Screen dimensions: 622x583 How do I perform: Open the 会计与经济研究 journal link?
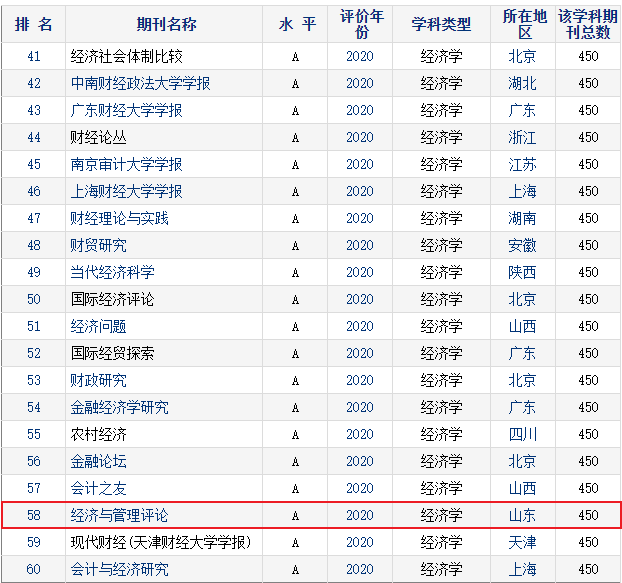point(119,569)
